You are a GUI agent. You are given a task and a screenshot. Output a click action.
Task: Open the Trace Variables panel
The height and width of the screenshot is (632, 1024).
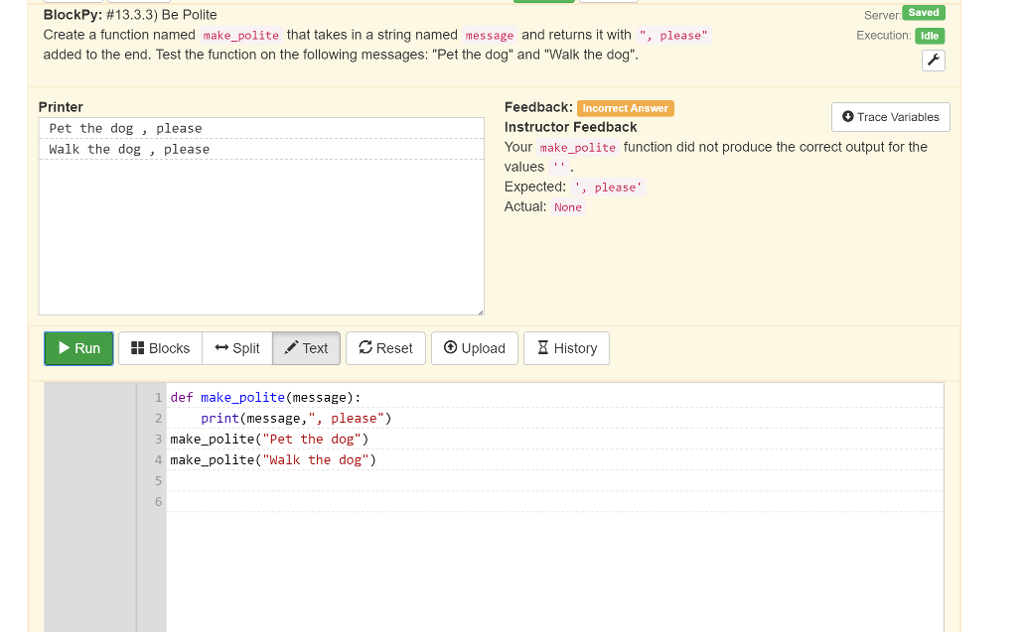tap(890, 117)
